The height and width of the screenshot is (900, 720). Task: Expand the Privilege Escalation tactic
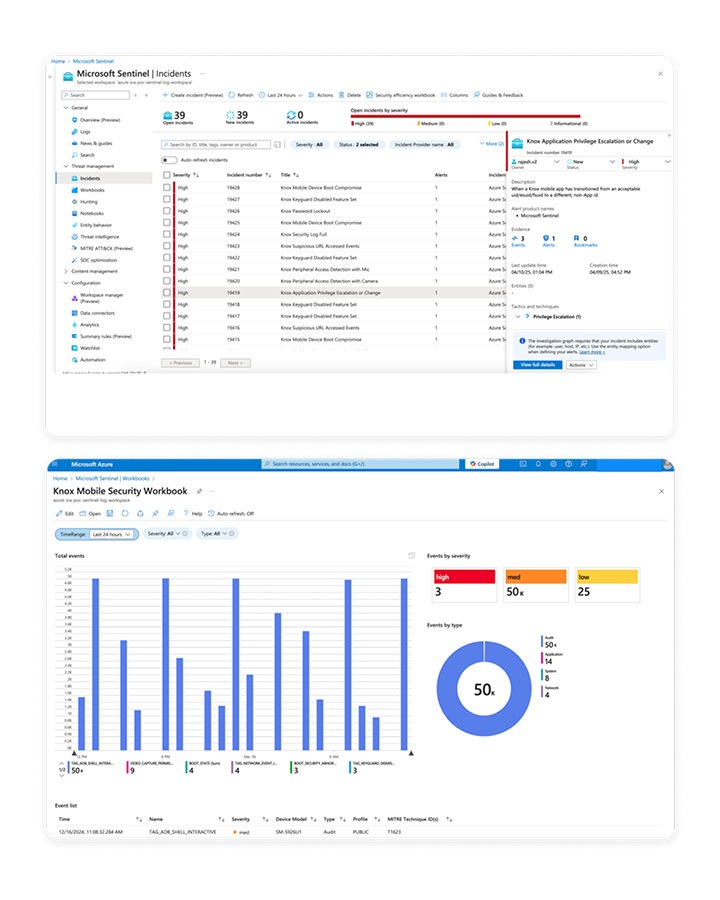pos(518,317)
